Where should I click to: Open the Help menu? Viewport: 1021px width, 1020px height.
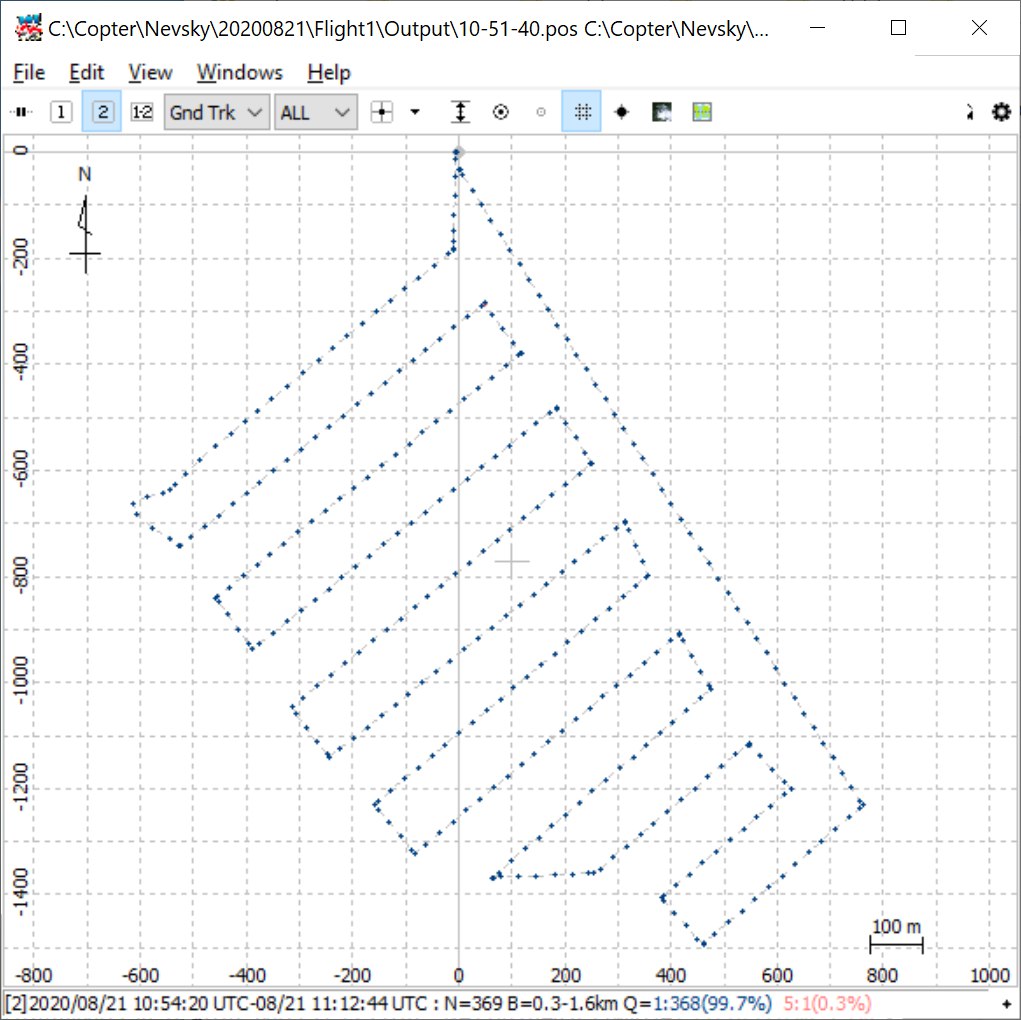tap(329, 72)
